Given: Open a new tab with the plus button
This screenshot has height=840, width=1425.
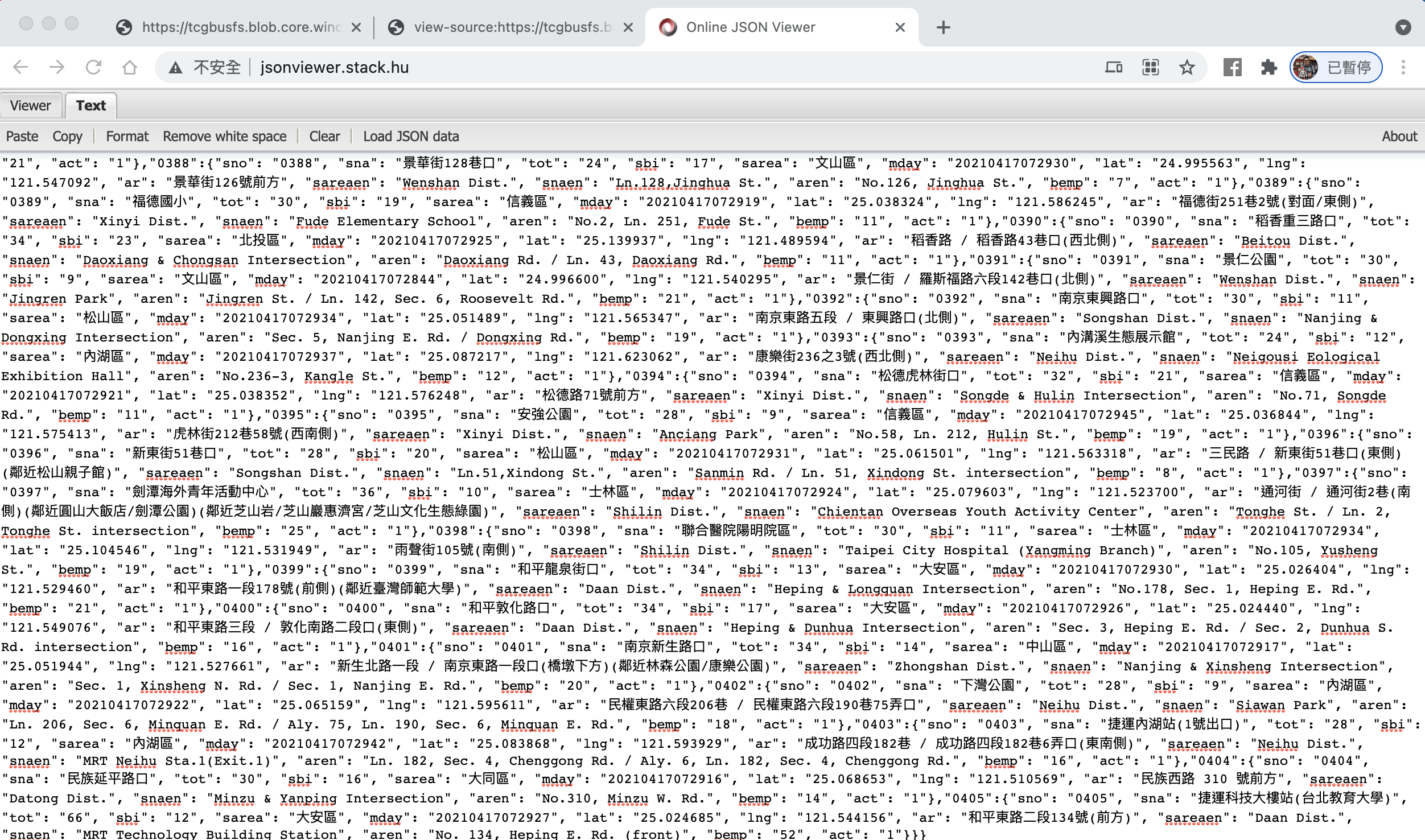Looking at the screenshot, I should (943, 27).
